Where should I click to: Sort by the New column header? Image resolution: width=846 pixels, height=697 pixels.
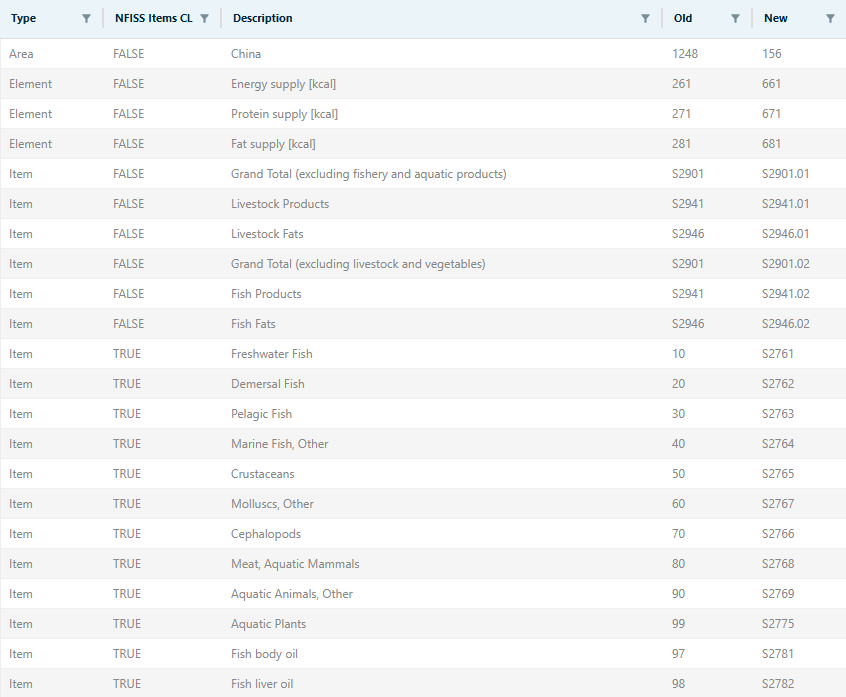[x=776, y=18]
